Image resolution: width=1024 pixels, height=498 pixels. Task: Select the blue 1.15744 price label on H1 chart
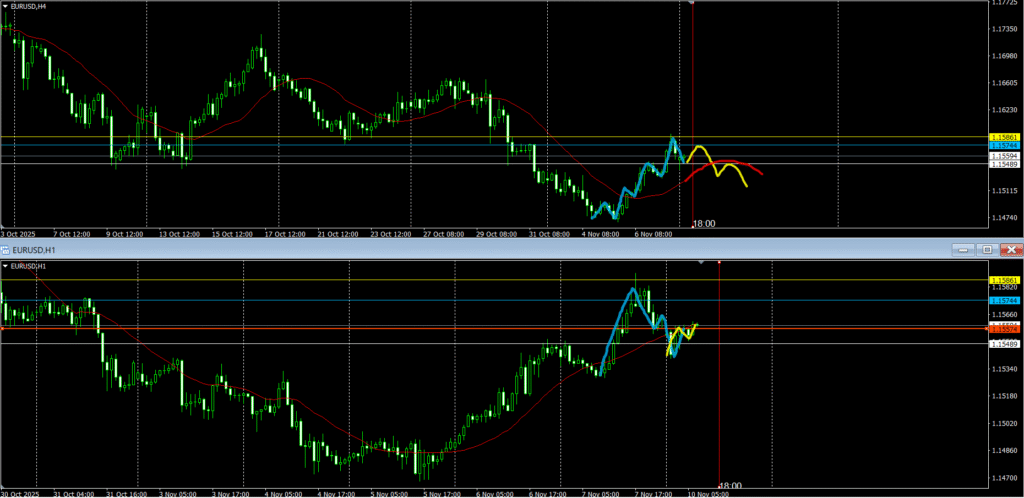click(x=1003, y=300)
